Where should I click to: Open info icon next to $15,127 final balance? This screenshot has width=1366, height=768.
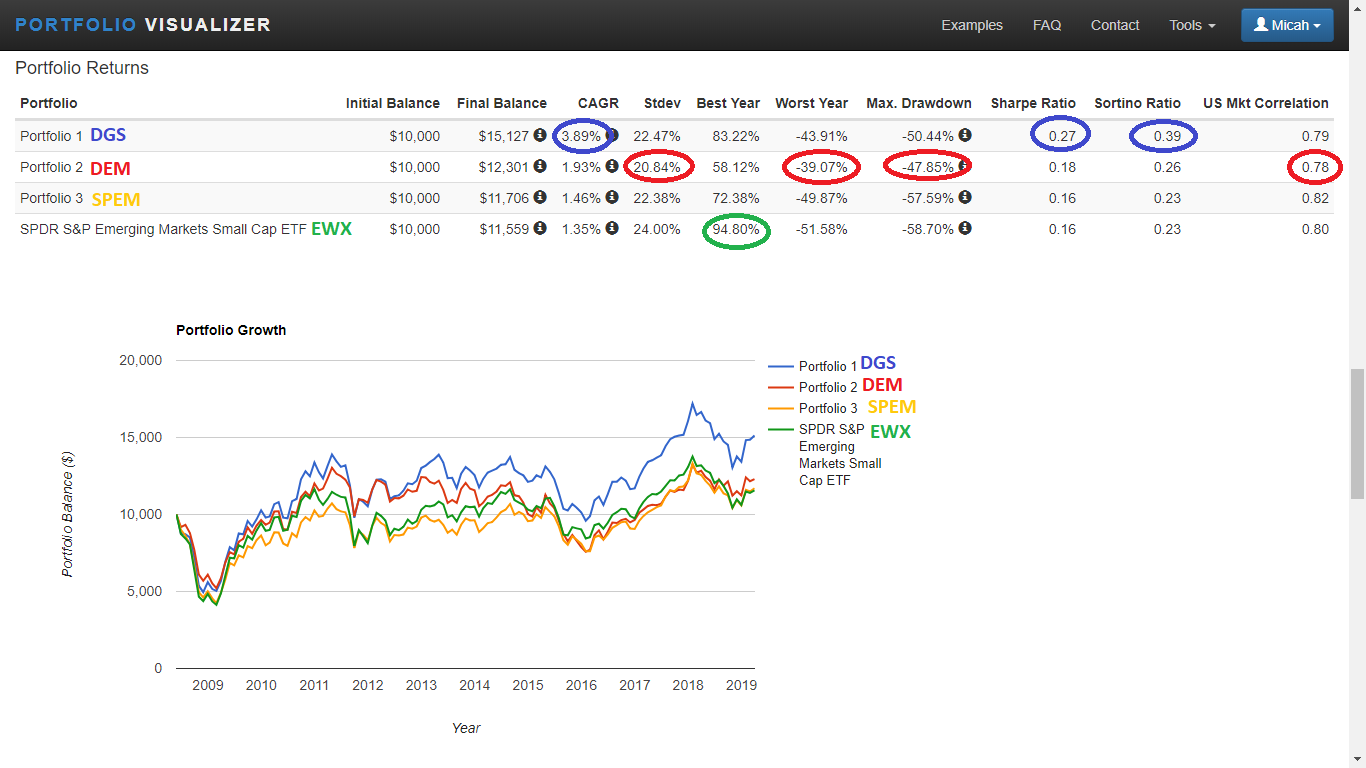tap(540, 136)
